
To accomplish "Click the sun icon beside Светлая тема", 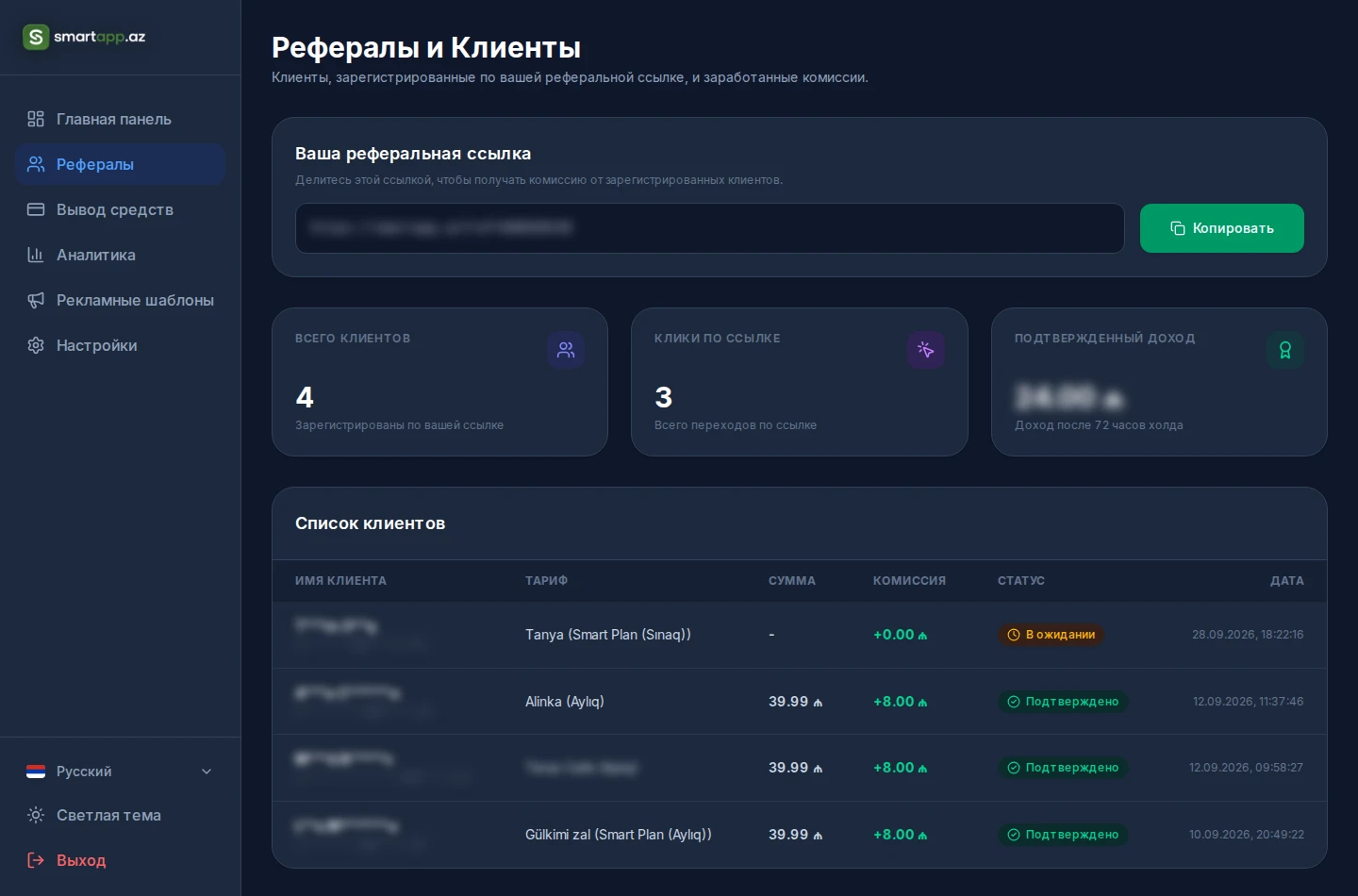I will tap(36, 815).
